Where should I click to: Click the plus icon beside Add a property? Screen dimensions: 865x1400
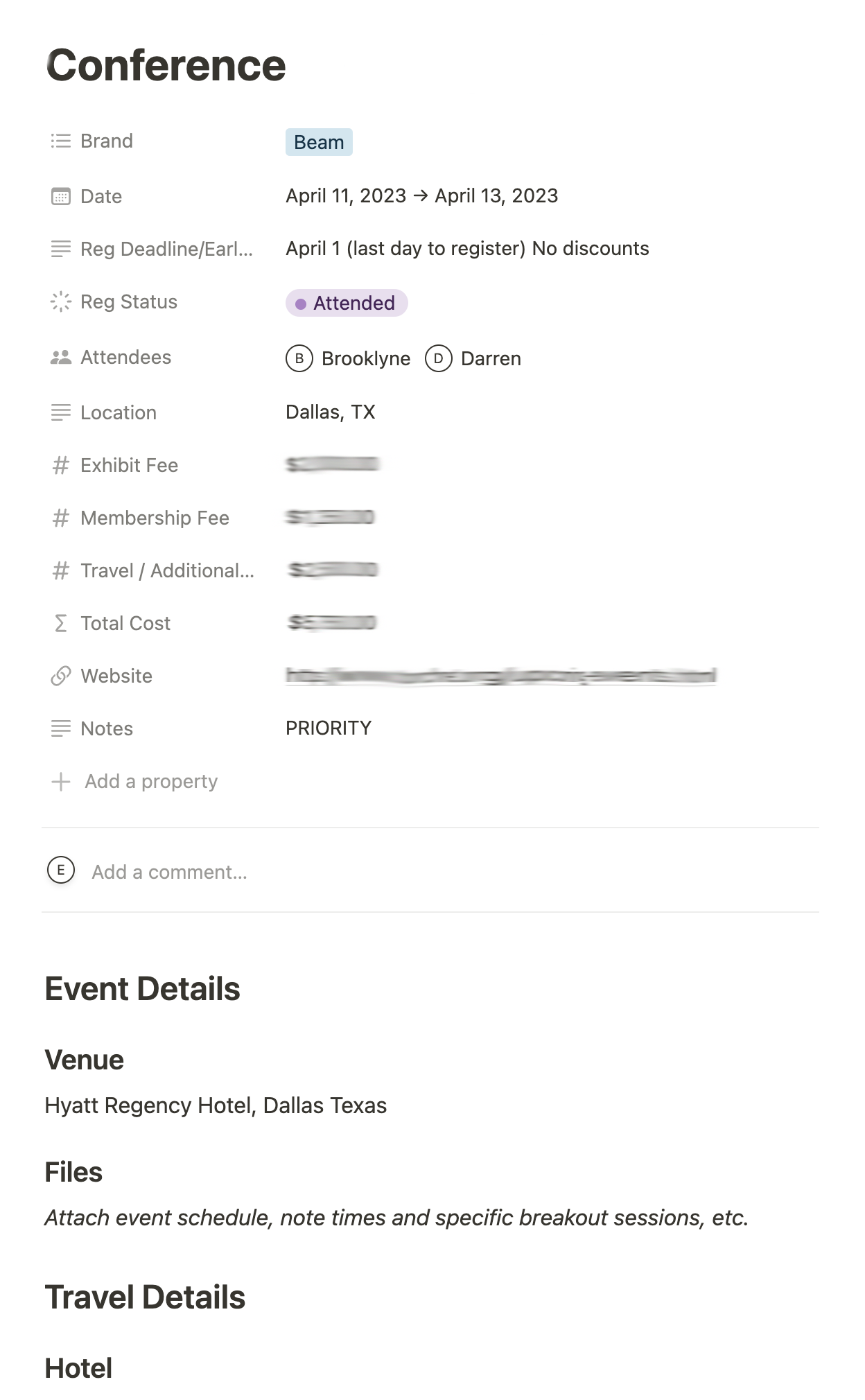(61, 782)
